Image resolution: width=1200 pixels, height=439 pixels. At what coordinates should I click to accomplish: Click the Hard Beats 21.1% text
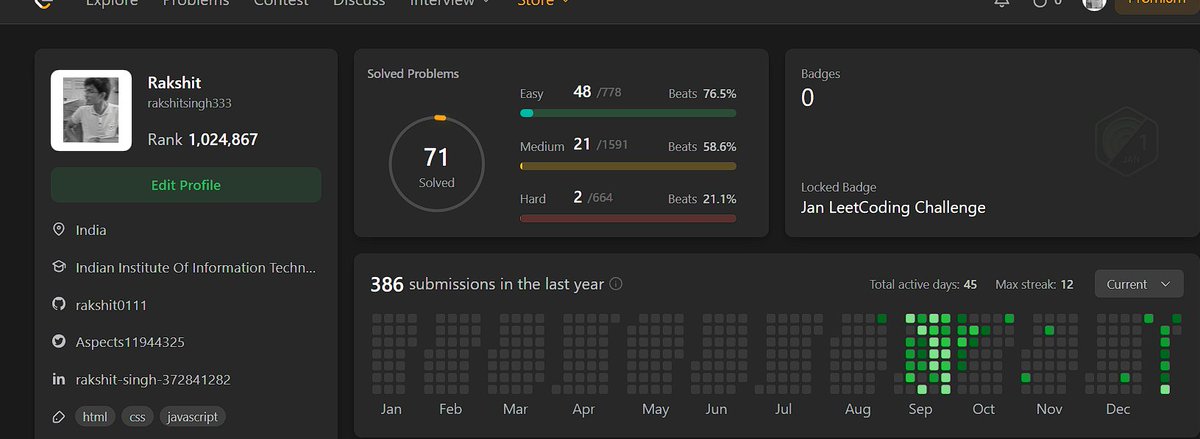click(x=702, y=198)
